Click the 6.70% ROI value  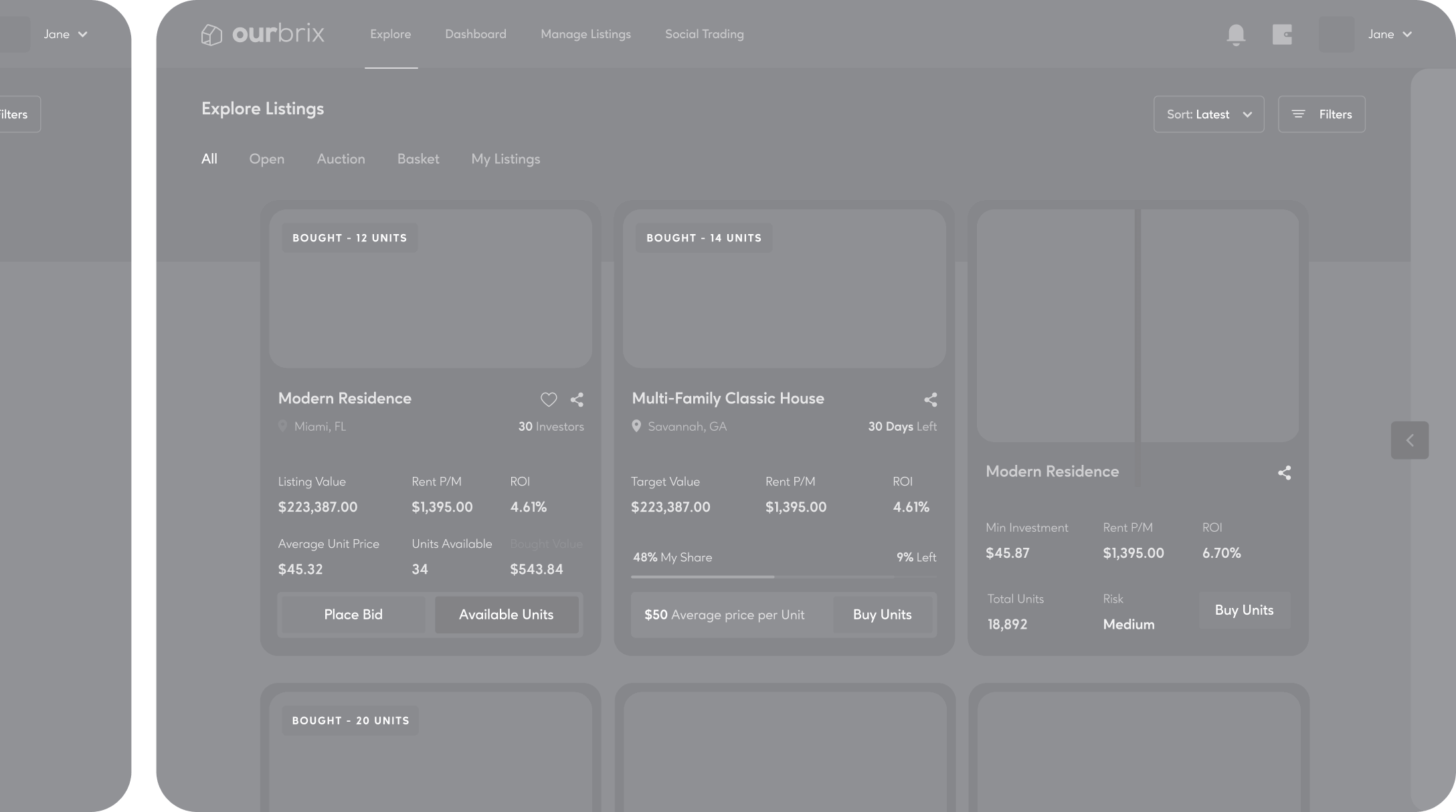1222,553
